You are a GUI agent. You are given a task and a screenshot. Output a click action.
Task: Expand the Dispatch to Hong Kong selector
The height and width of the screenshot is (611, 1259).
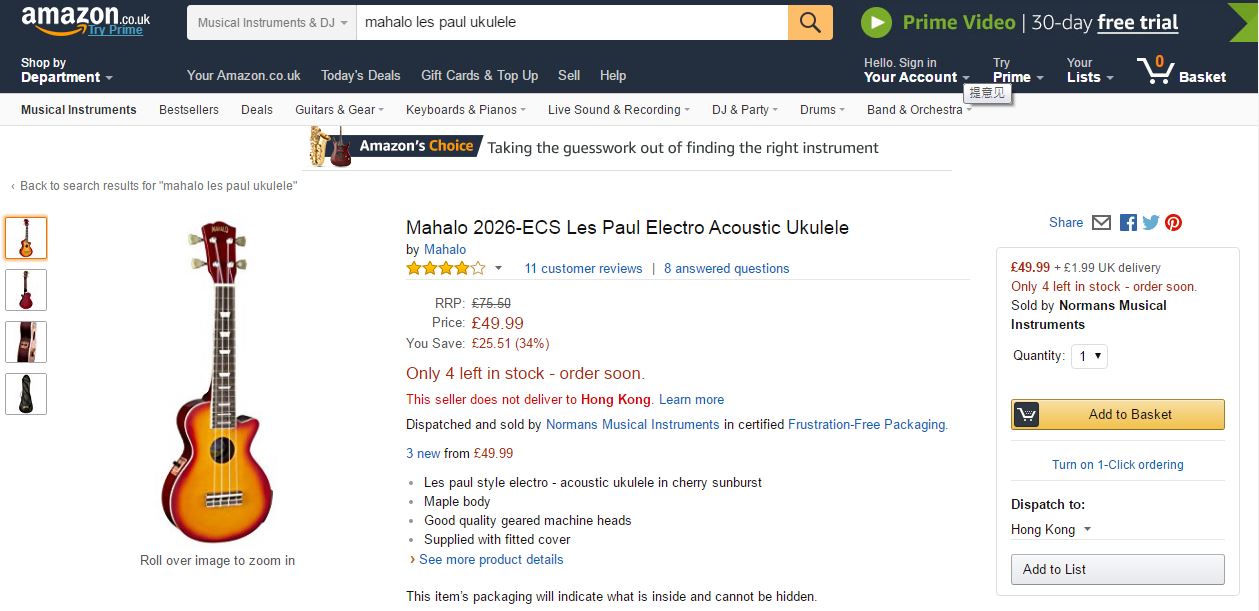pyautogui.click(x=1051, y=530)
